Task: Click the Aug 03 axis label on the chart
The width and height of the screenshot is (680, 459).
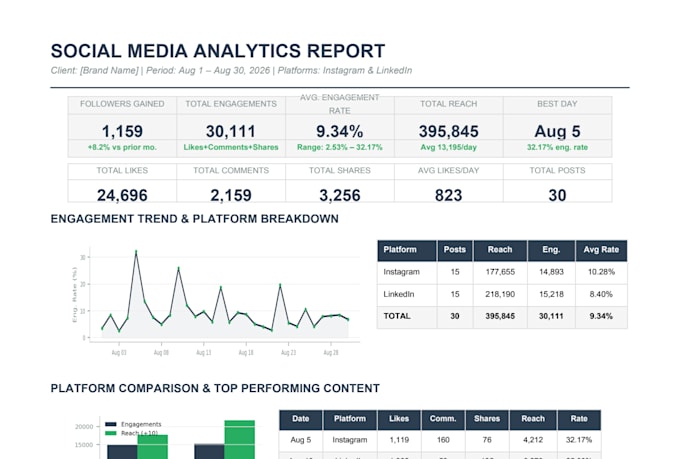Action: (x=119, y=352)
